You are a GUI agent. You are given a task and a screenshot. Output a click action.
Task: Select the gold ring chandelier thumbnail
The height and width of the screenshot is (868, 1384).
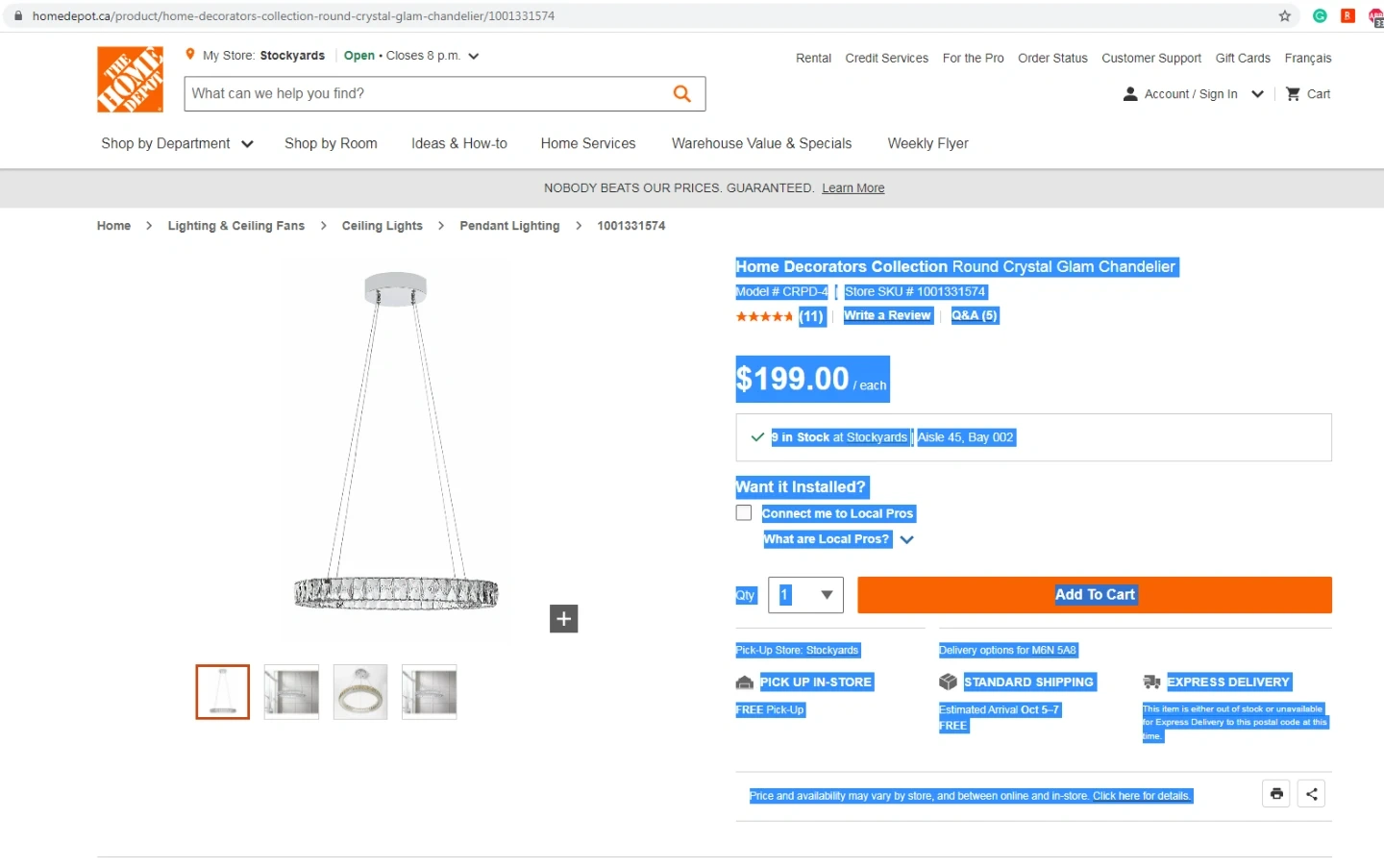[x=360, y=692]
